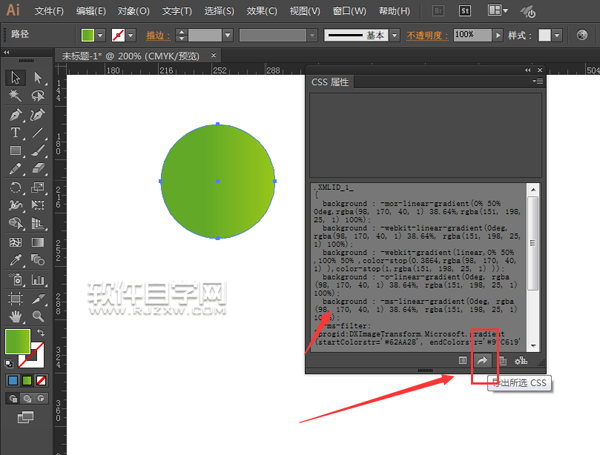Select the Direct Selection tool

point(38,77)
